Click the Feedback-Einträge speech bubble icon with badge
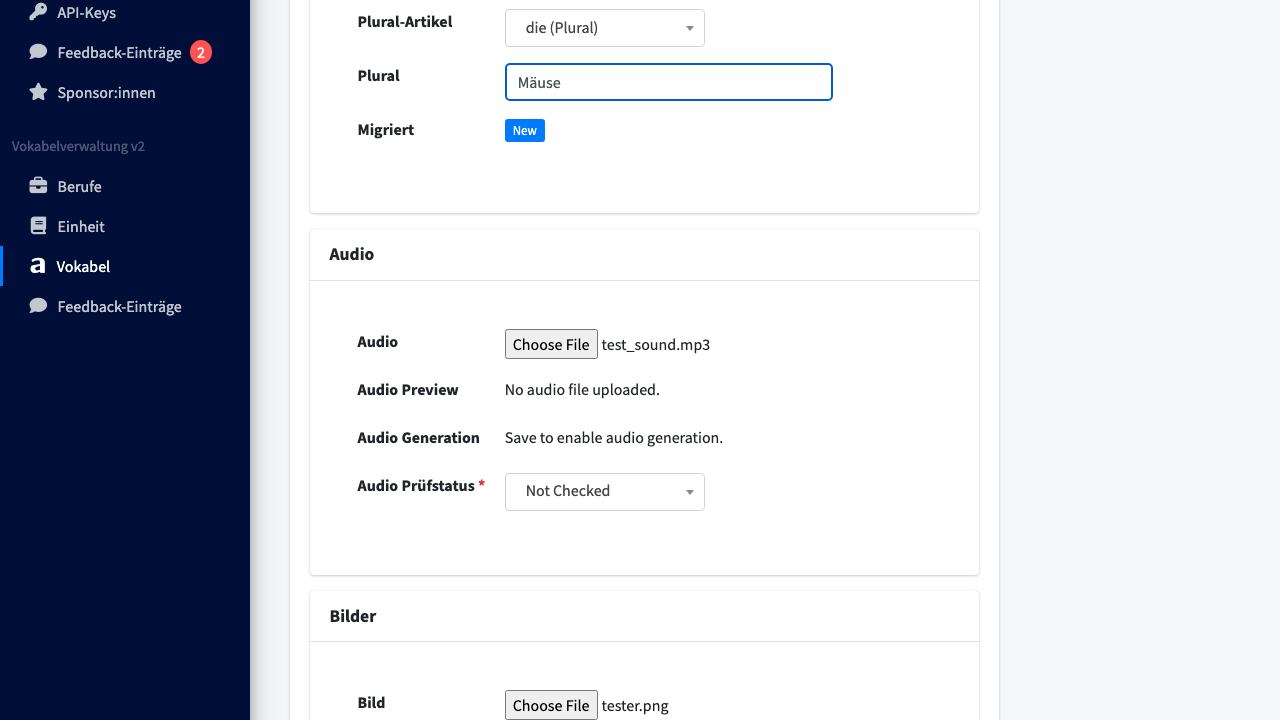This screenshot has width=1280, height=720. point(38,52)
